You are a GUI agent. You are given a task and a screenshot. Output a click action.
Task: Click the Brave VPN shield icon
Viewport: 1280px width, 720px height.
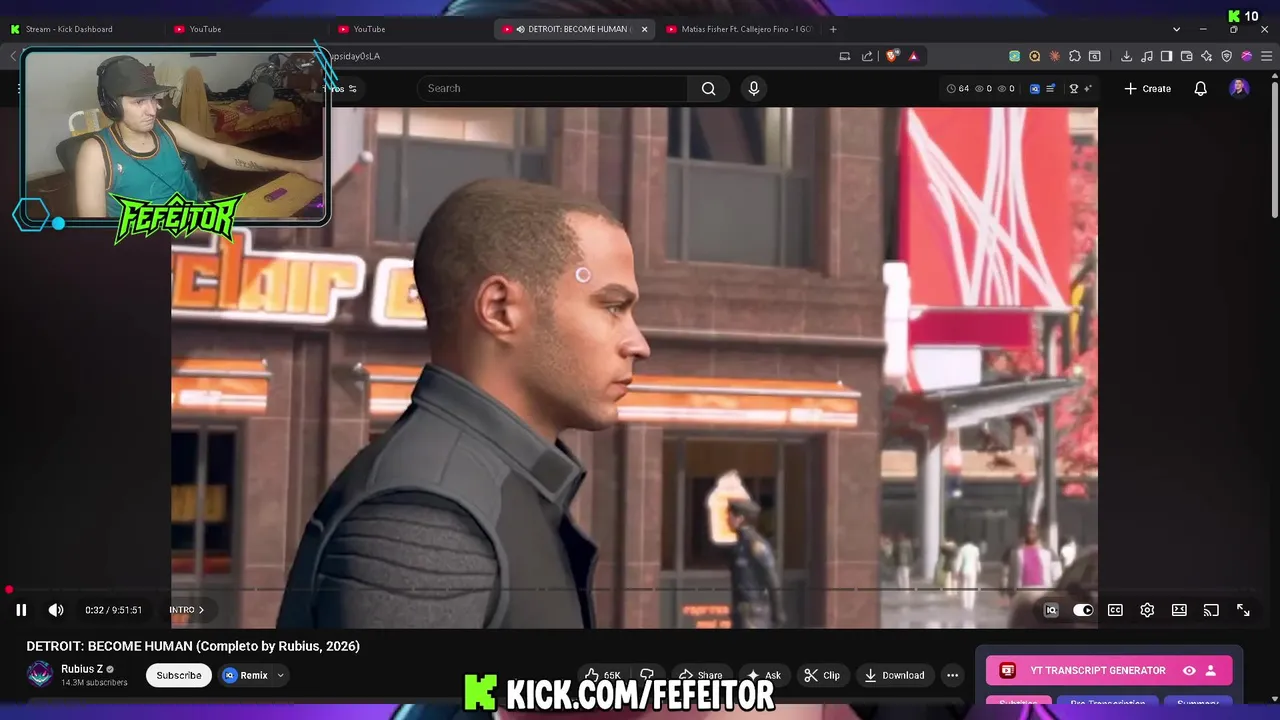[1227, 56]
